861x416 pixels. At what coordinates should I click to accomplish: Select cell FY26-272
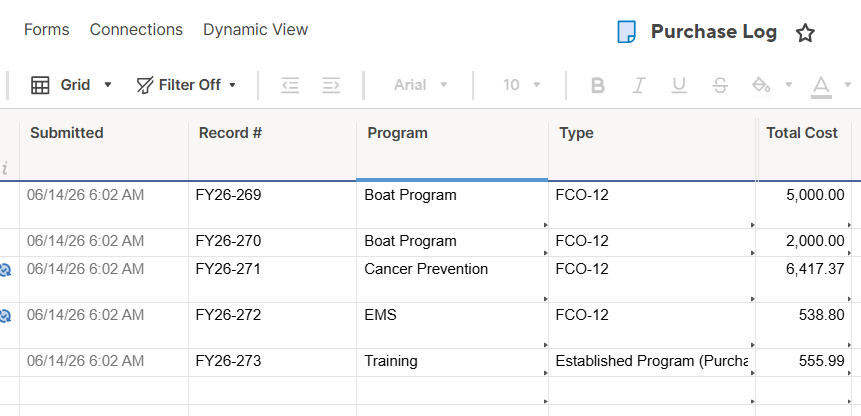(x=272, y=325)
